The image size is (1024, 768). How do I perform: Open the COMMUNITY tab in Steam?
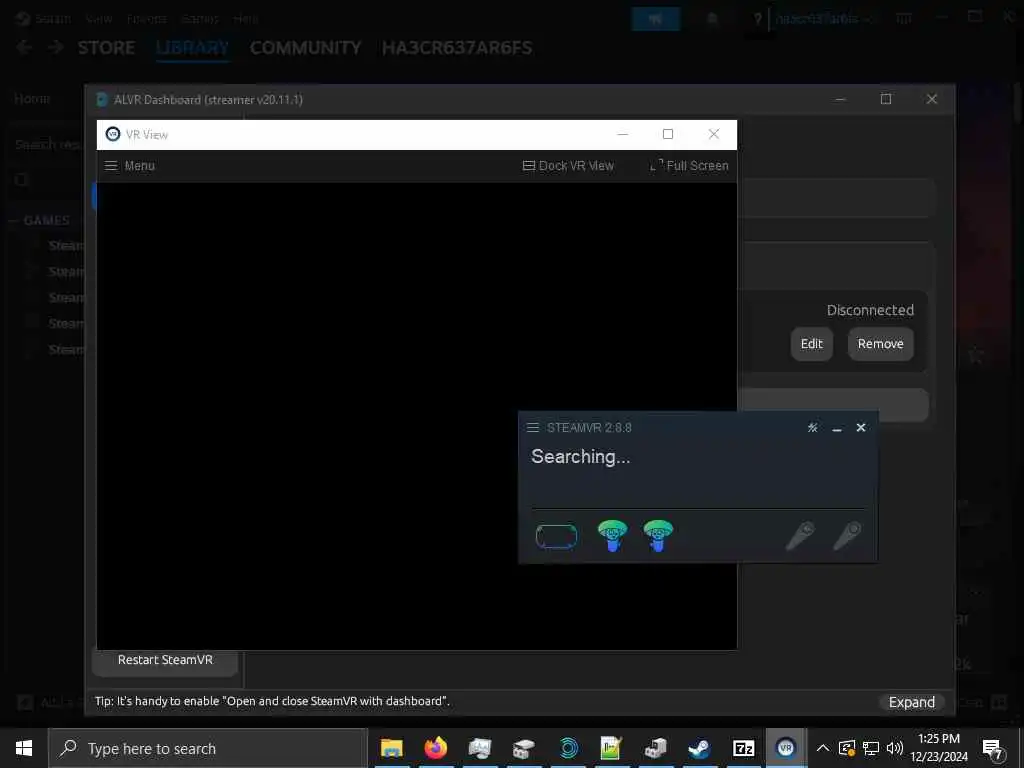click(x=305, y=48)
